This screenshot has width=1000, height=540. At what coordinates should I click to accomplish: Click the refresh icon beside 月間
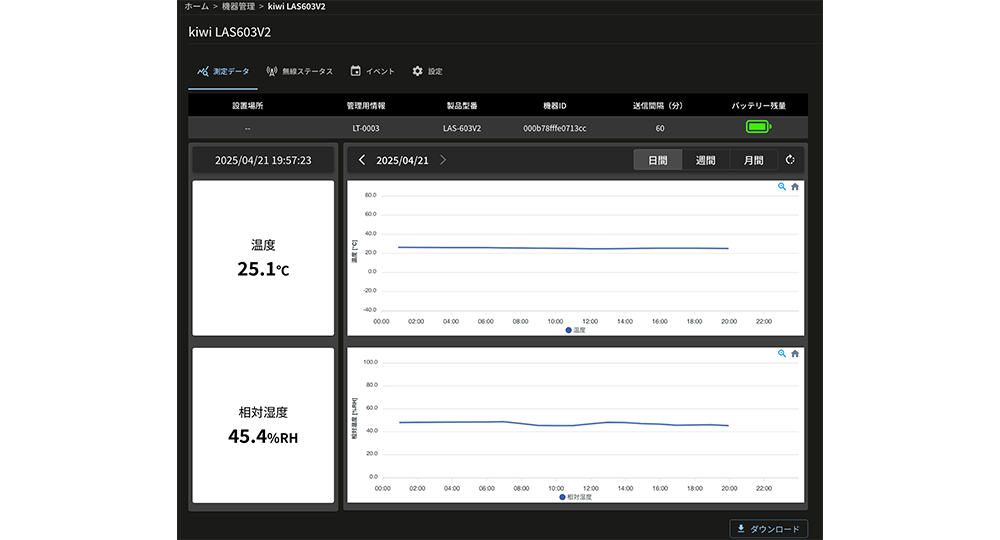click(790, 160)
